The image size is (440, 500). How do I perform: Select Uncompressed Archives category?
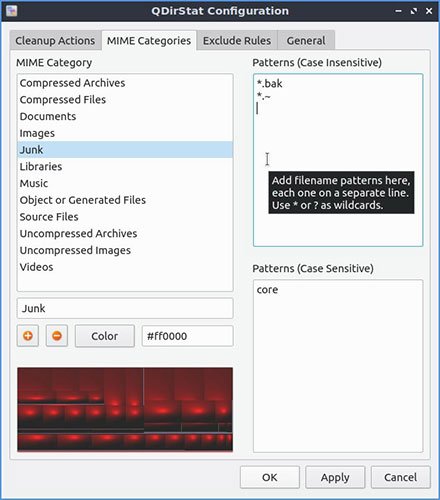click(125, 233)
